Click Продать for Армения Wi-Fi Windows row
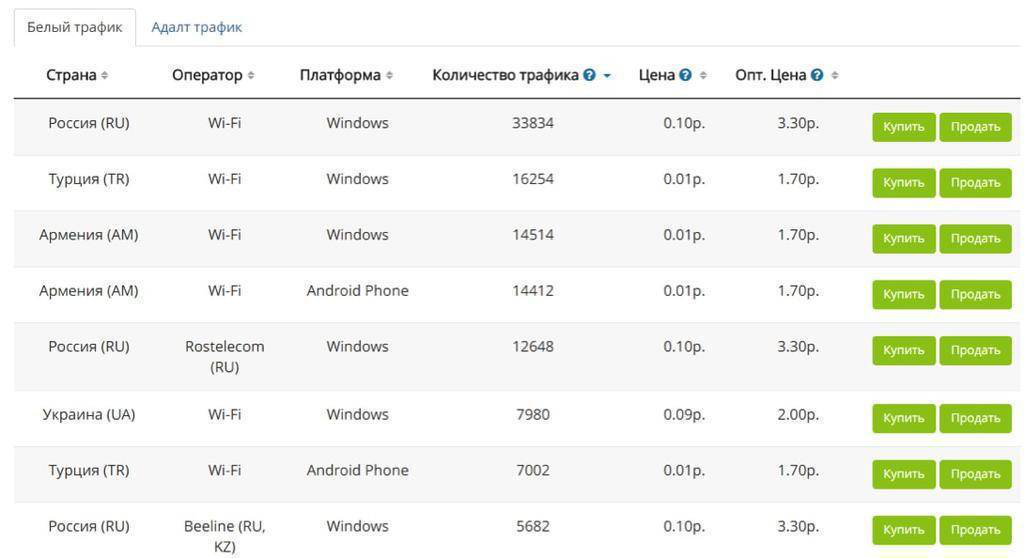 tap(975, 238)
